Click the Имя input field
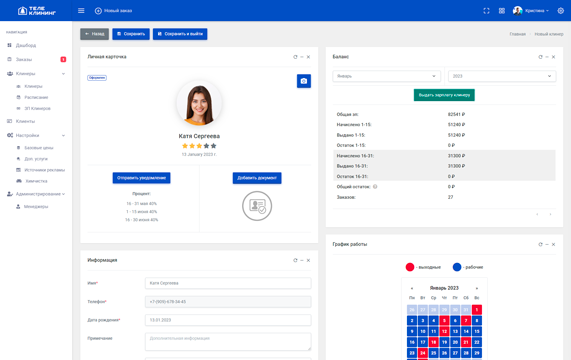The height and width of the screenshot is (360, 571). [228, 283]
